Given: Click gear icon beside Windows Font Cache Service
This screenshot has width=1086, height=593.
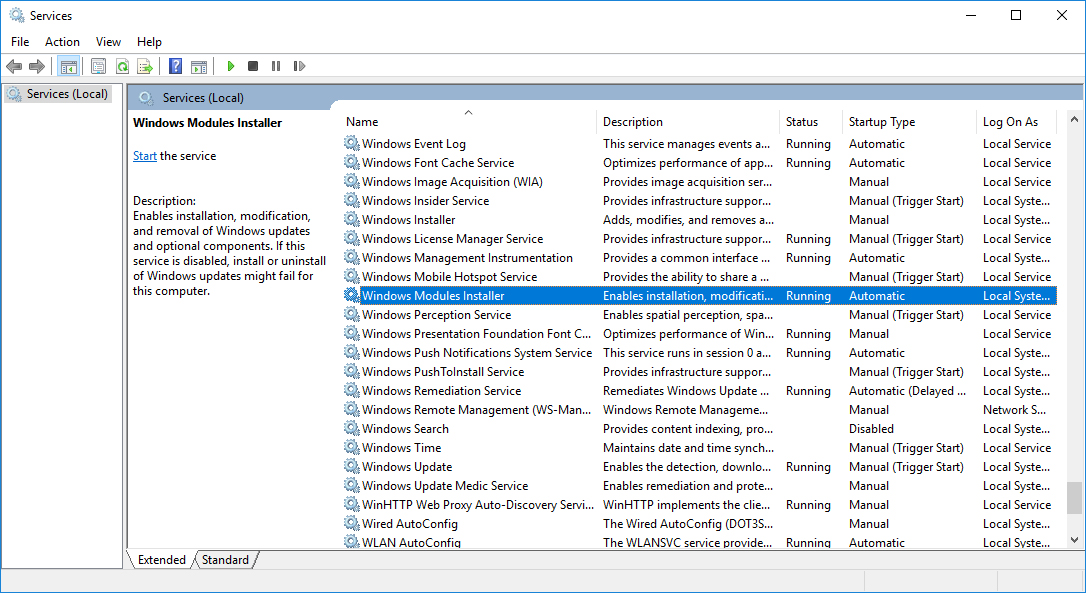Looking at the screenshot, I should [352, 163].
